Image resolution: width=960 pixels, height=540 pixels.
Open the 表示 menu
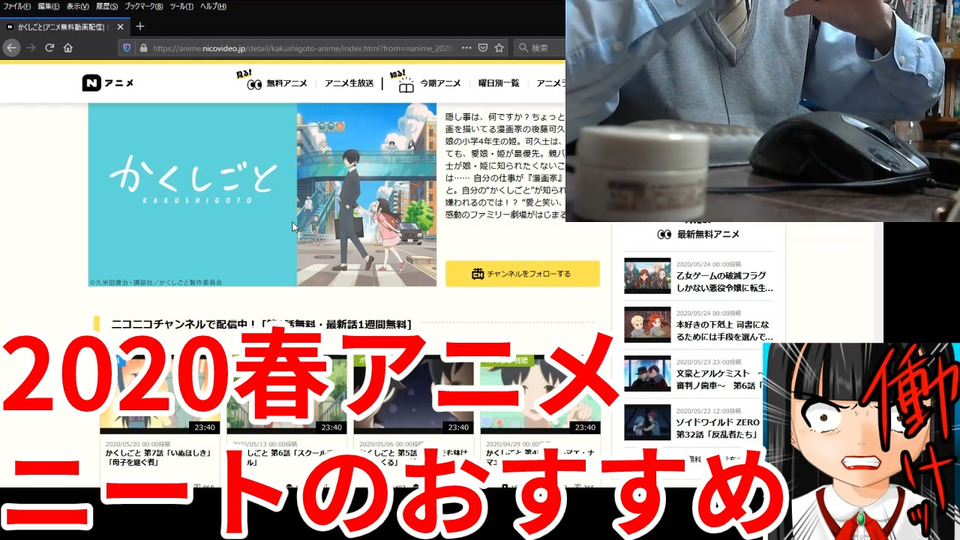point(78,6)
